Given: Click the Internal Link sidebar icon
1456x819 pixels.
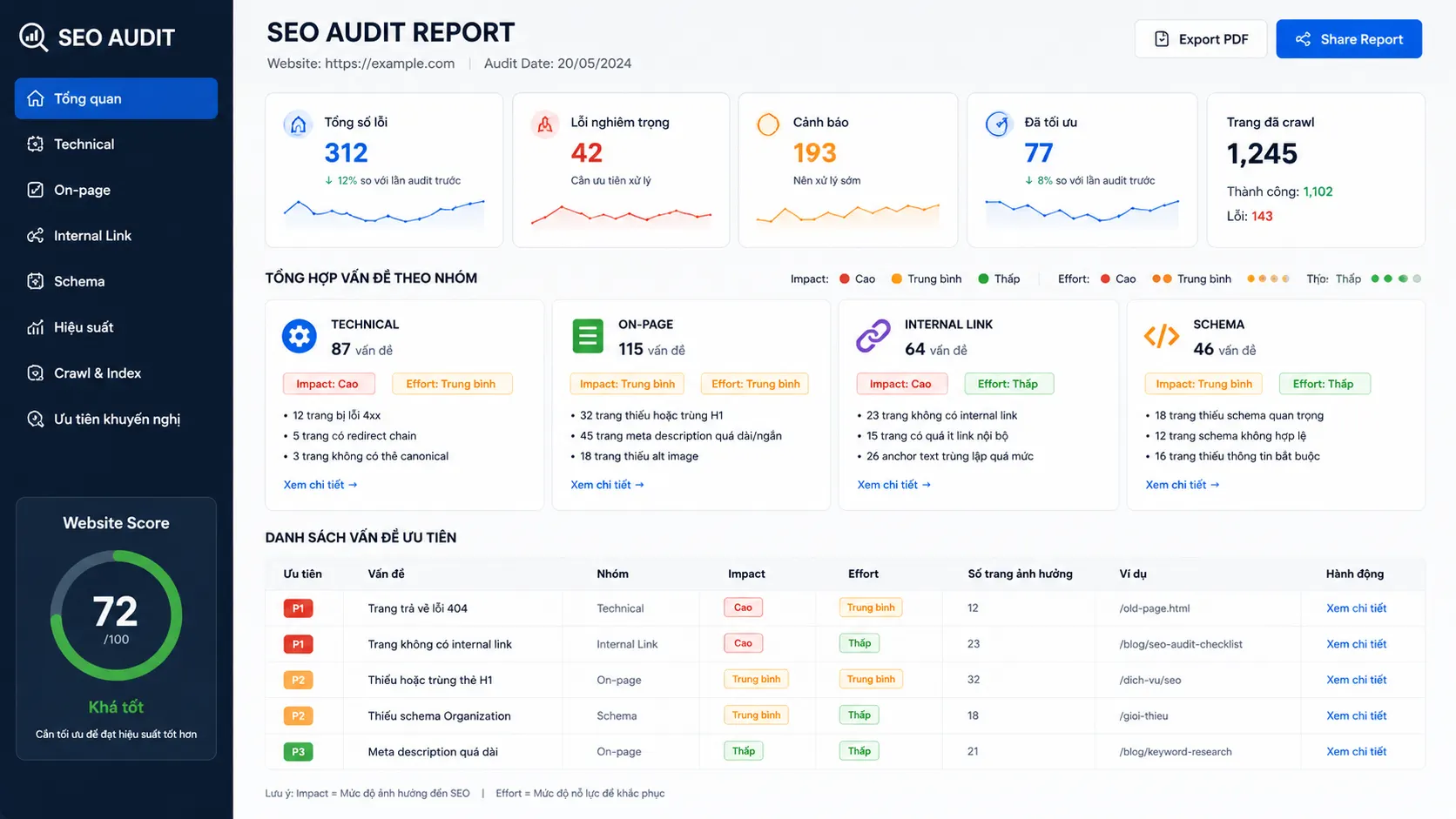Looking at the screenshot, I should (36, 236).
